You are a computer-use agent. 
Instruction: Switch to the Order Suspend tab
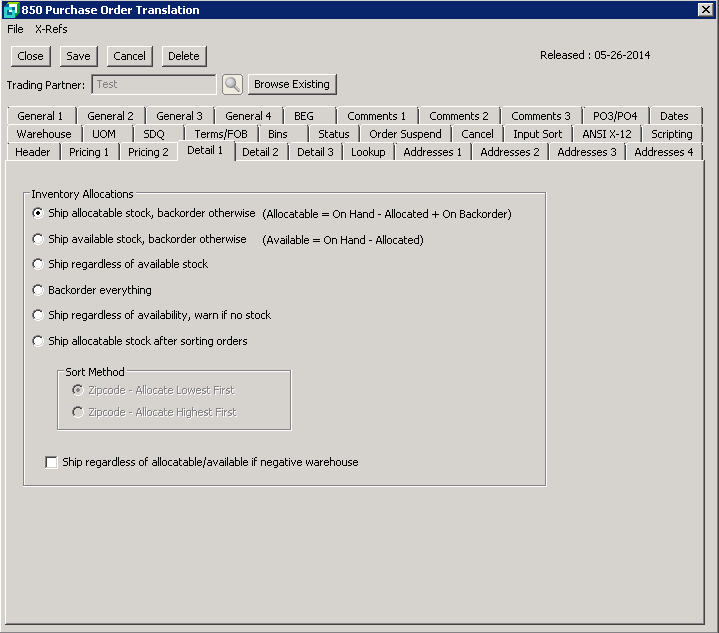(x=405, y=134)
